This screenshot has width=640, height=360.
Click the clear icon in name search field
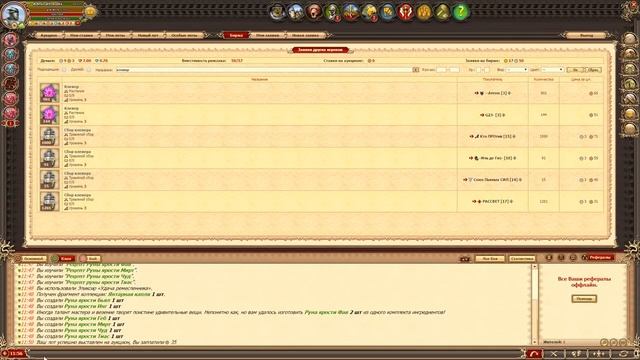(416, 70)
